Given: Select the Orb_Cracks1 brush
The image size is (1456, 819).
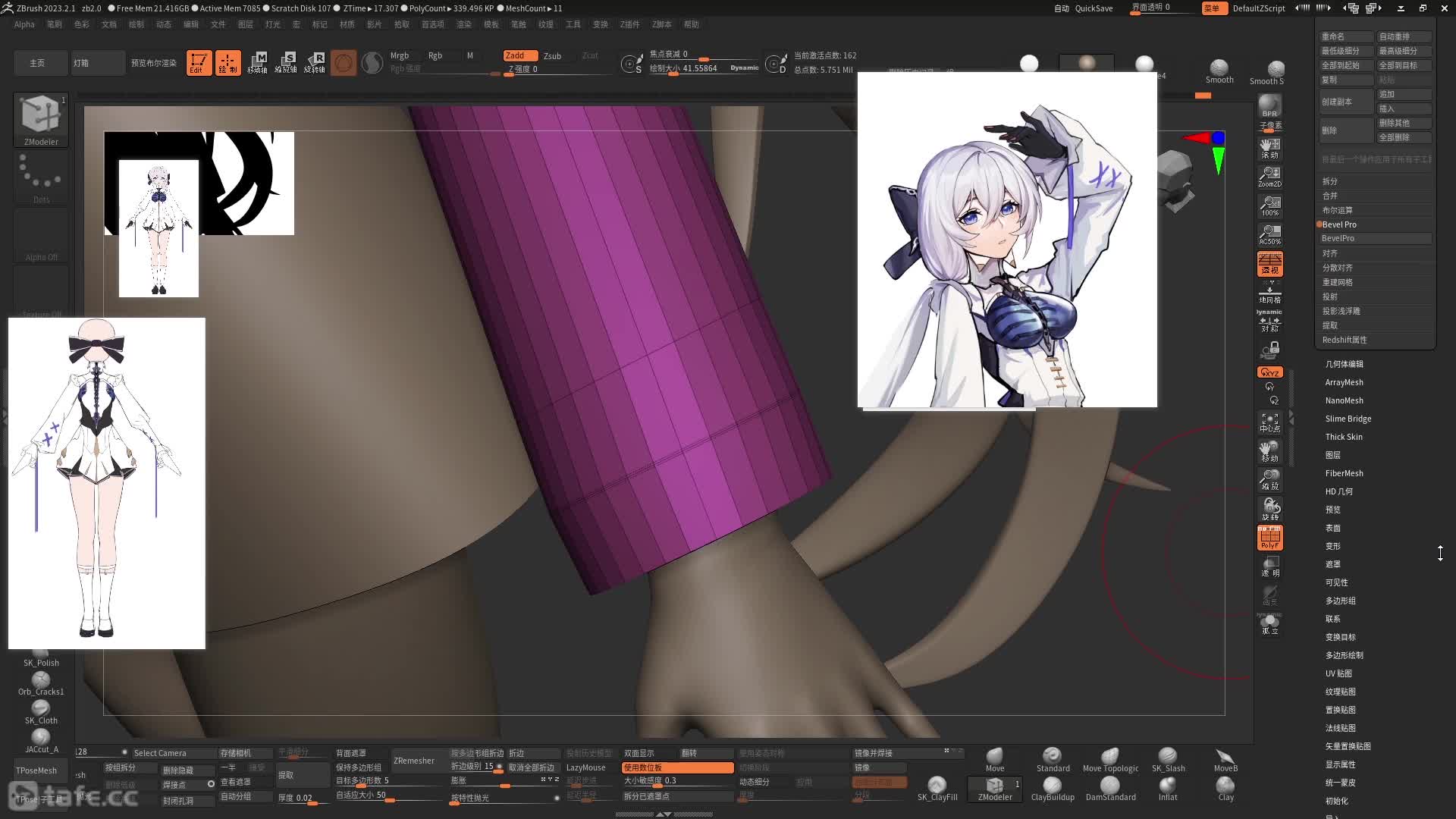Looking at the screenshot, I should pyautogui.click(x=41, y=684).
